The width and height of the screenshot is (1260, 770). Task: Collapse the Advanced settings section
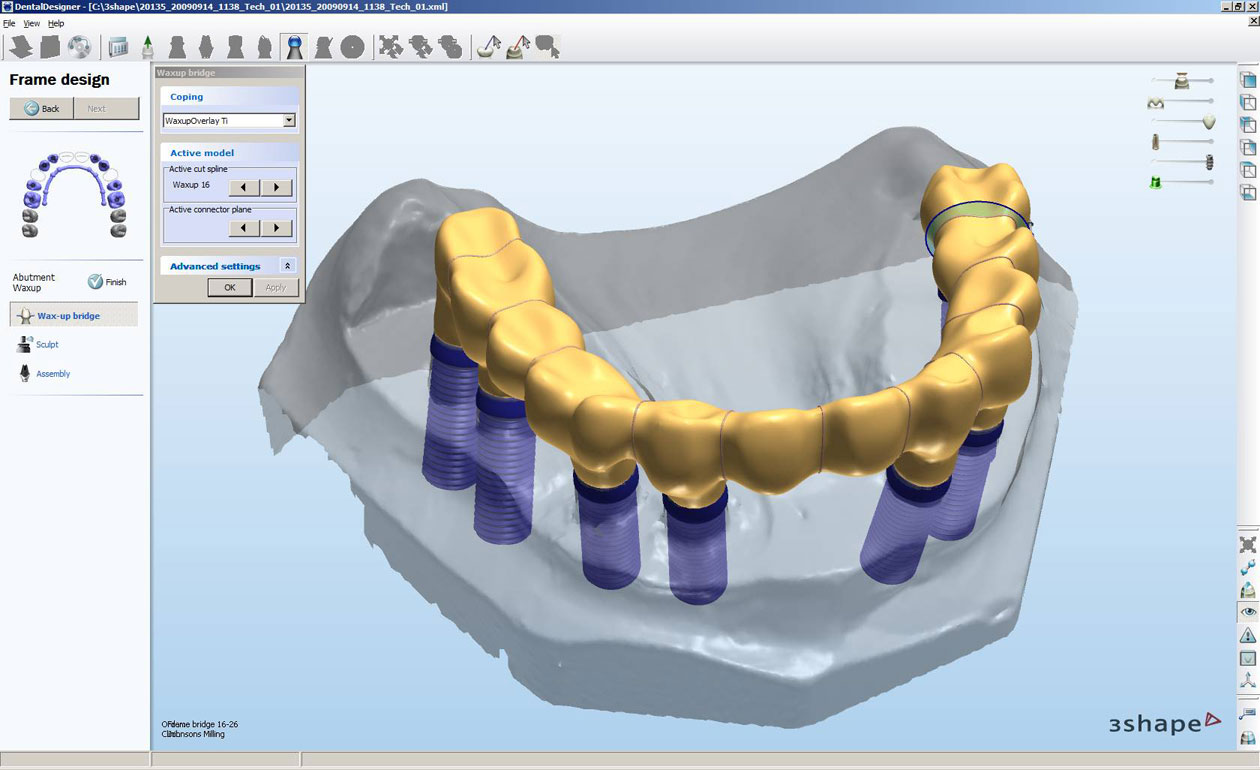coord(288,266)
